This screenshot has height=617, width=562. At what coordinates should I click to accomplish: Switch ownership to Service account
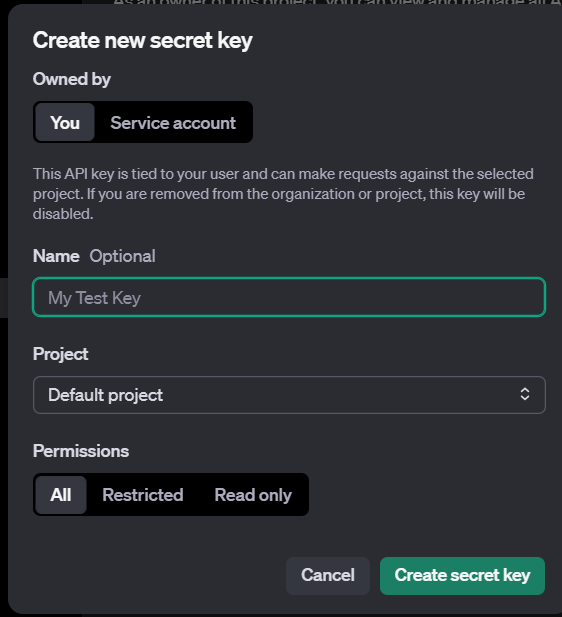173,122
